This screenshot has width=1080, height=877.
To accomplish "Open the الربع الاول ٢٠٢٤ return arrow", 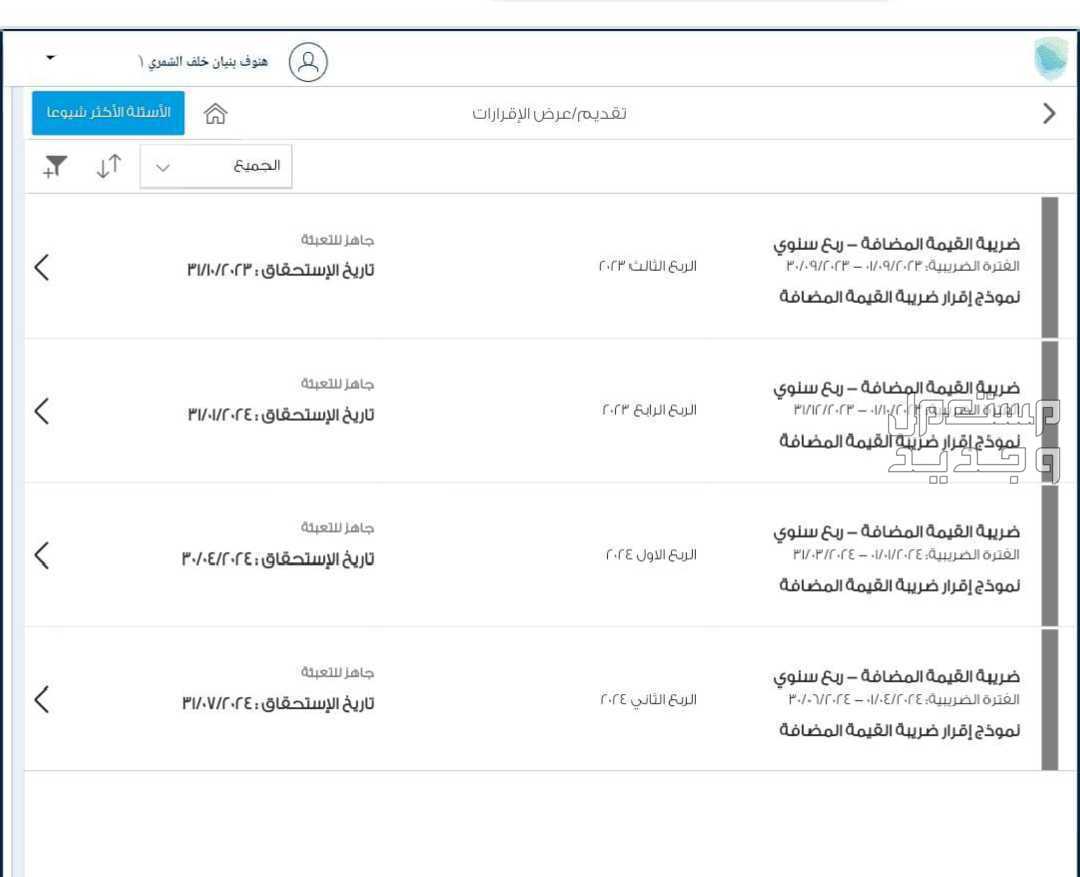I will pos(42,555).
